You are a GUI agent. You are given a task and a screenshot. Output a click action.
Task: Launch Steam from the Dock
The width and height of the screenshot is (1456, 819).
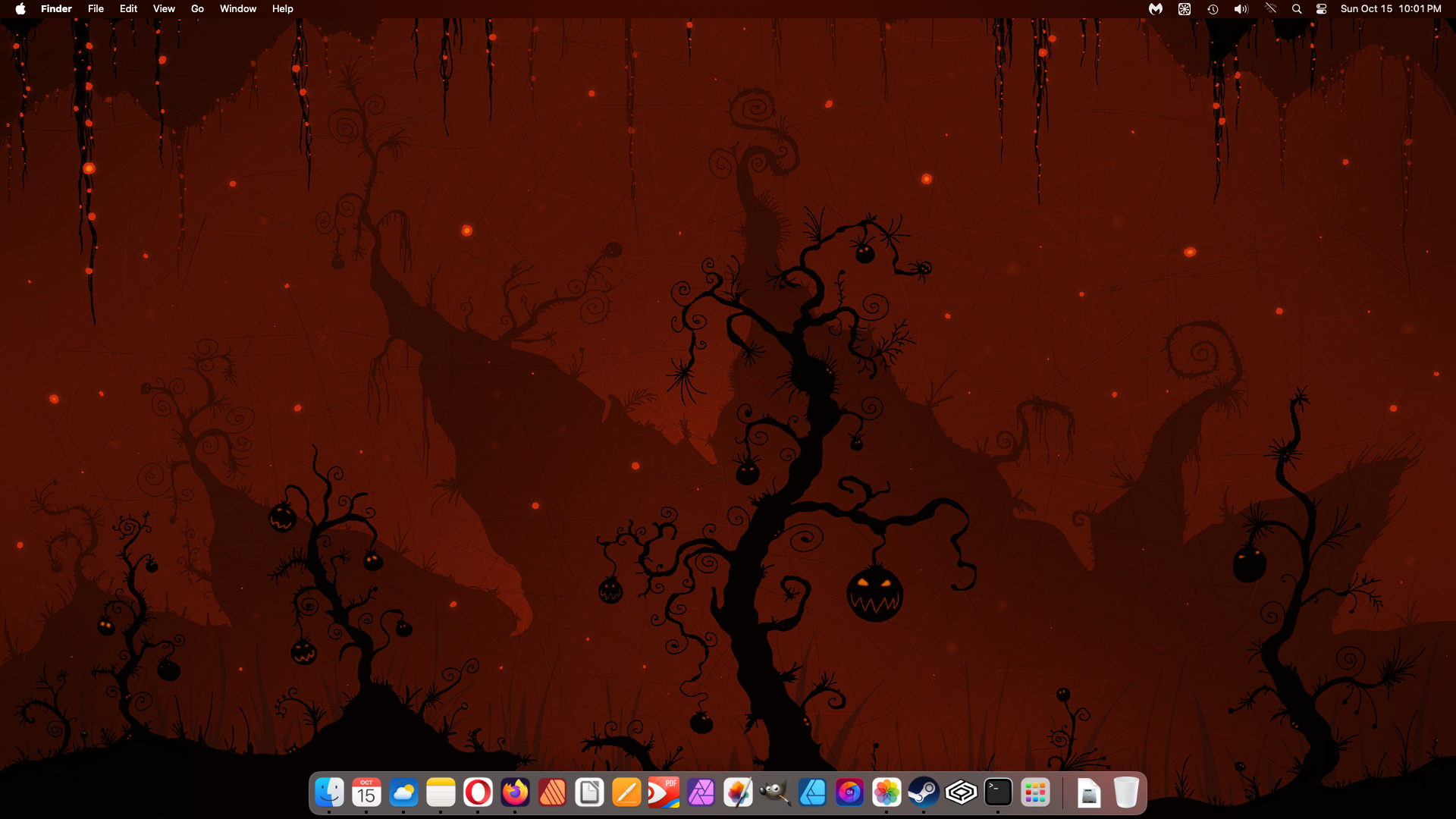coord(924,793)
